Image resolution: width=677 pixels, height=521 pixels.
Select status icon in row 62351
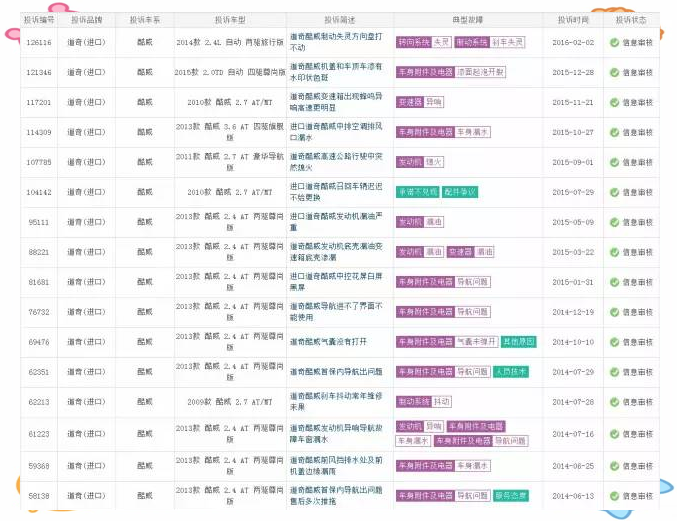click(x=614, y=372)
